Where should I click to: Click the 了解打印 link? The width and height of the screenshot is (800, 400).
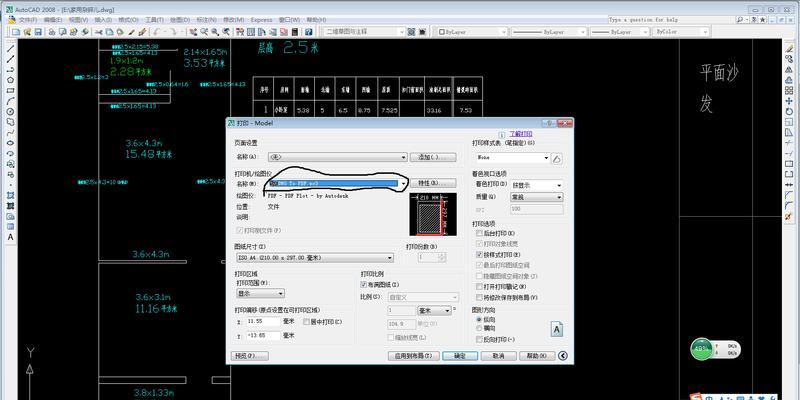521,134
